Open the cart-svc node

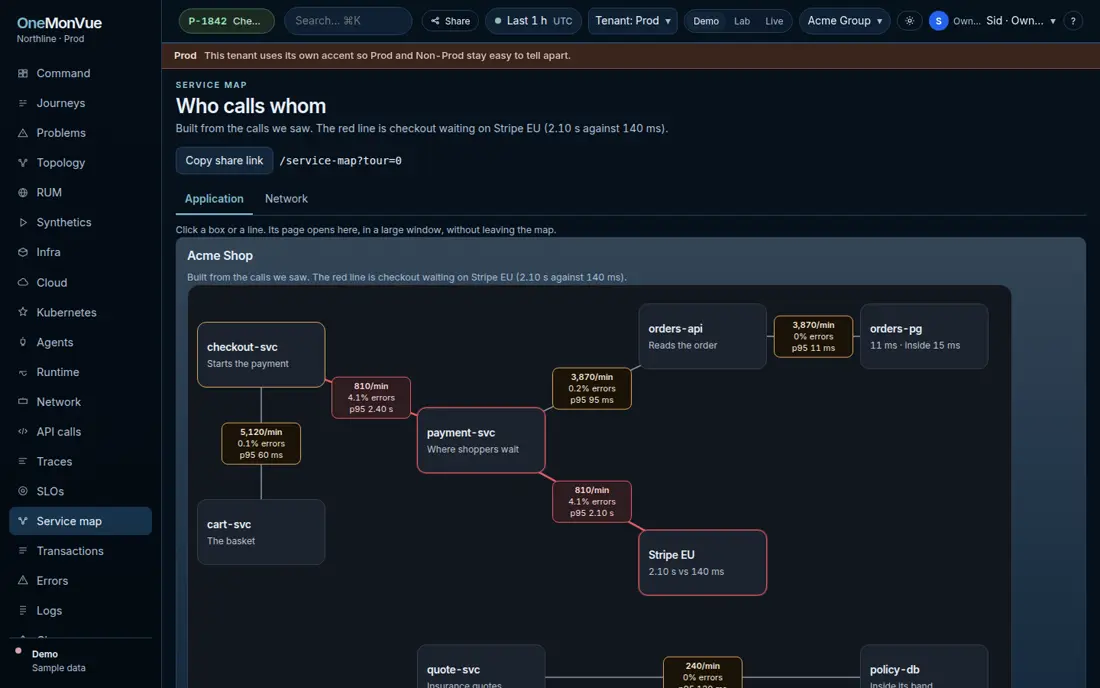coord(261,532)
